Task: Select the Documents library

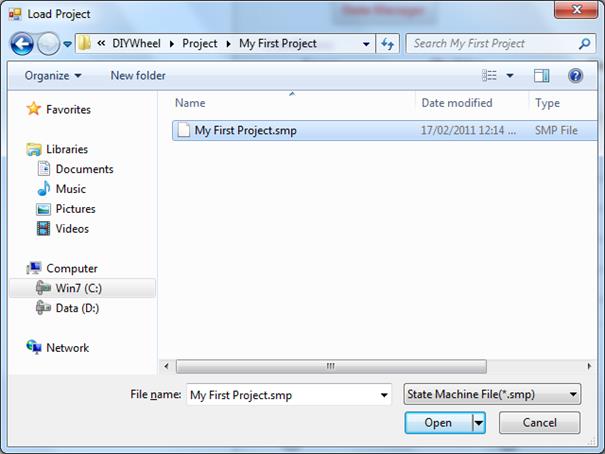Action: [84, 169]
